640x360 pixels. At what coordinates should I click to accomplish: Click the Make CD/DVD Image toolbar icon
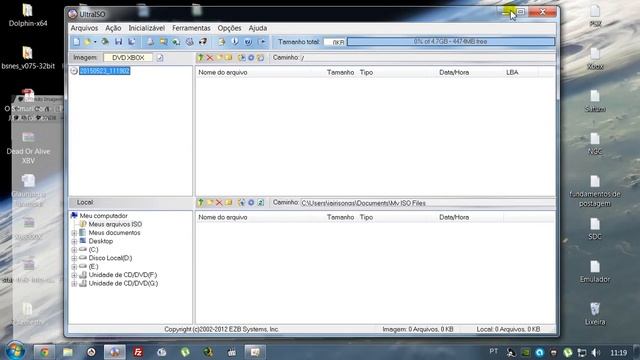pyautogui.click(x=150, y=42)
